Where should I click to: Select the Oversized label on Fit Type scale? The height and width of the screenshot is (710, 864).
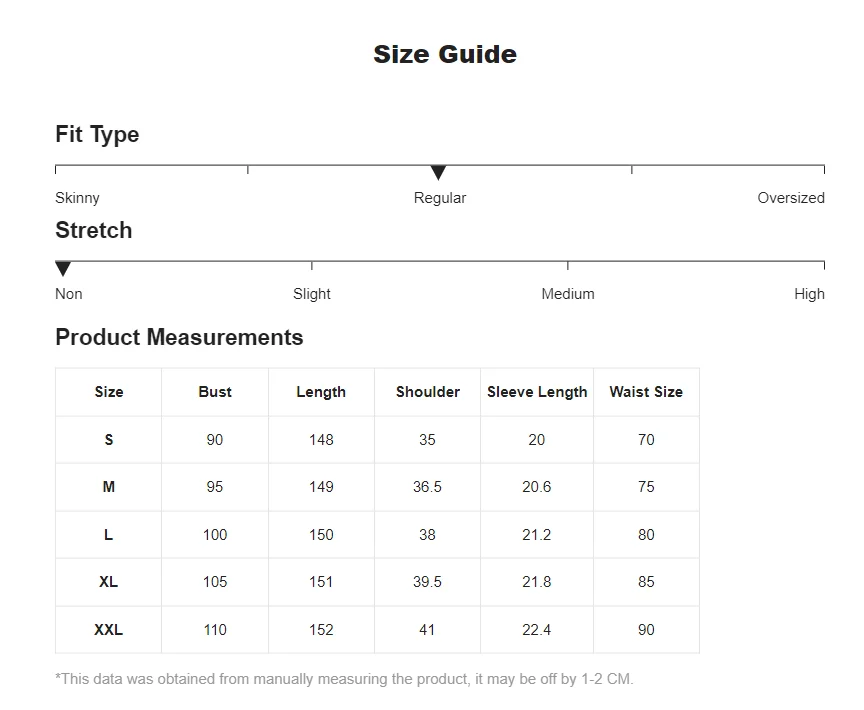(x=791, y=198)
